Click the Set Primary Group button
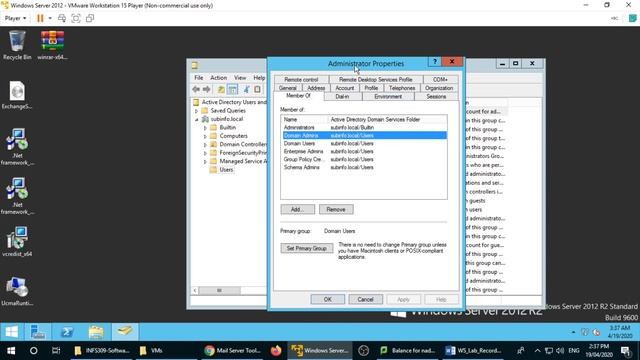This screenshot has width=640, height=360. pos(307,248)
